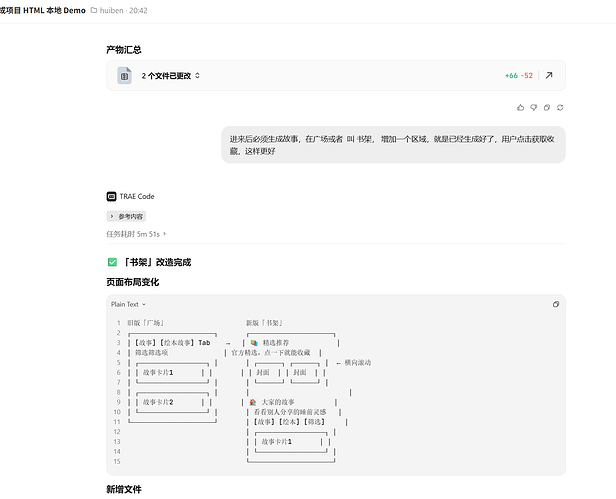The height and width of the screenshot is (499, 616).
Task: Click the thumbs up feedback icon
Action: pos(521,107)
